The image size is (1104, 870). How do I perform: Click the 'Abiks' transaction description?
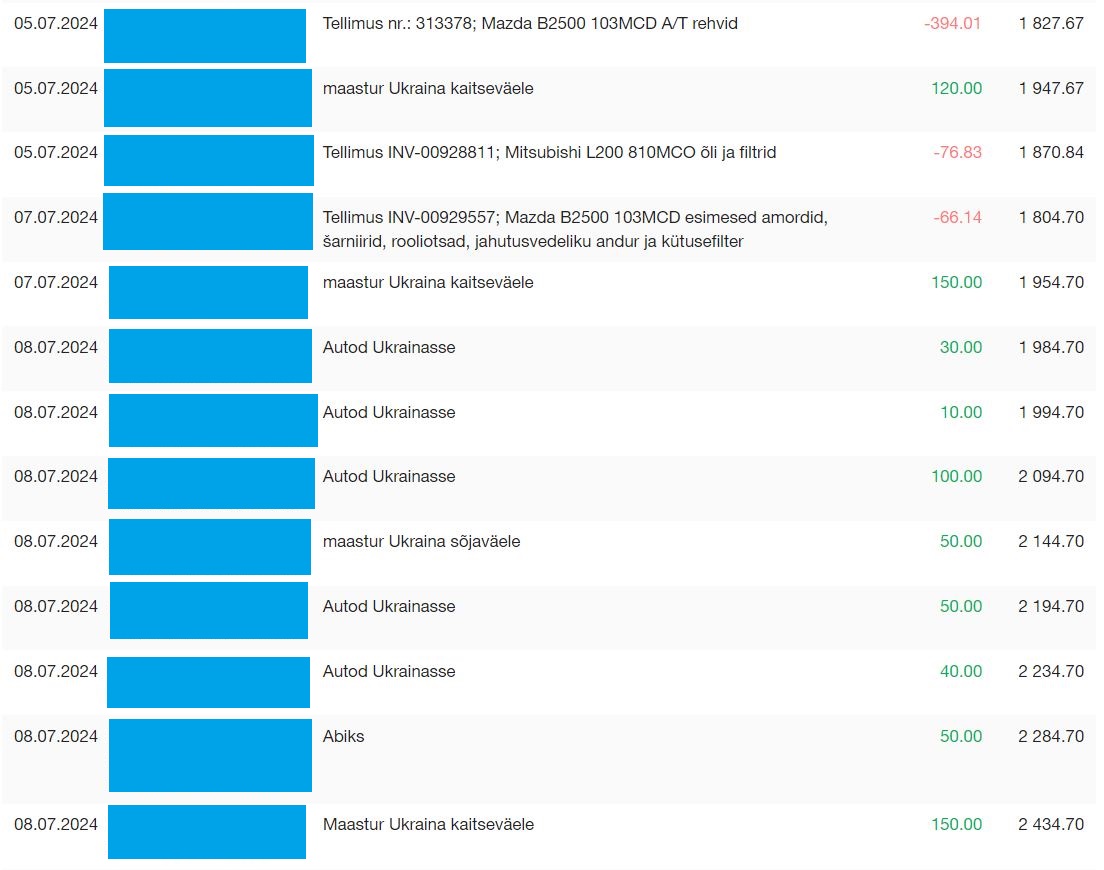click(343, 737)
